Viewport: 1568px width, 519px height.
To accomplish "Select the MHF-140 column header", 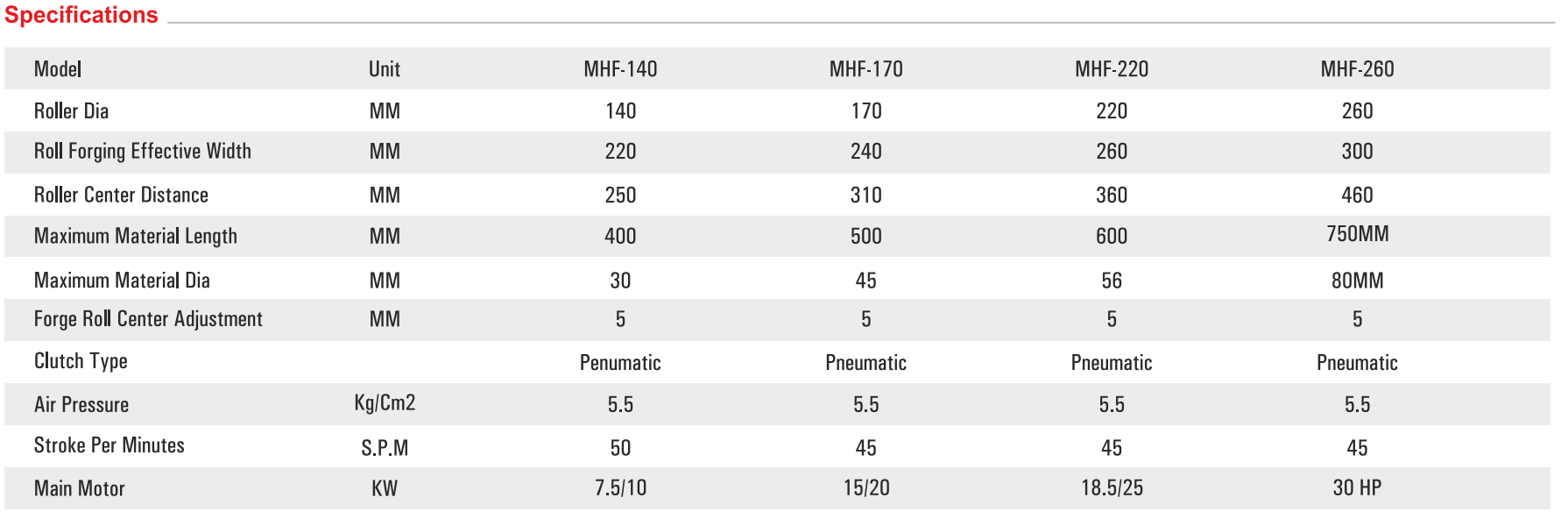I will pos(620,69).
